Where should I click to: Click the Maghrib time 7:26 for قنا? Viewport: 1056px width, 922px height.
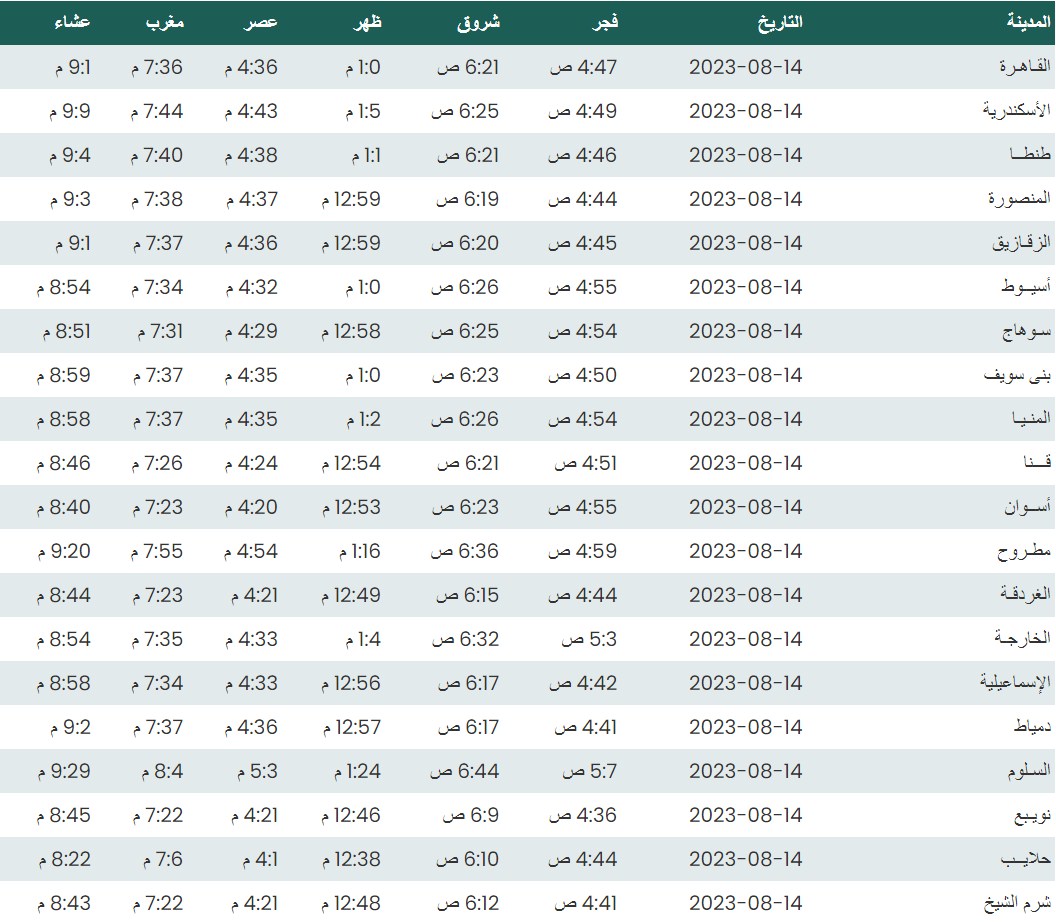[x=156, y=463]
